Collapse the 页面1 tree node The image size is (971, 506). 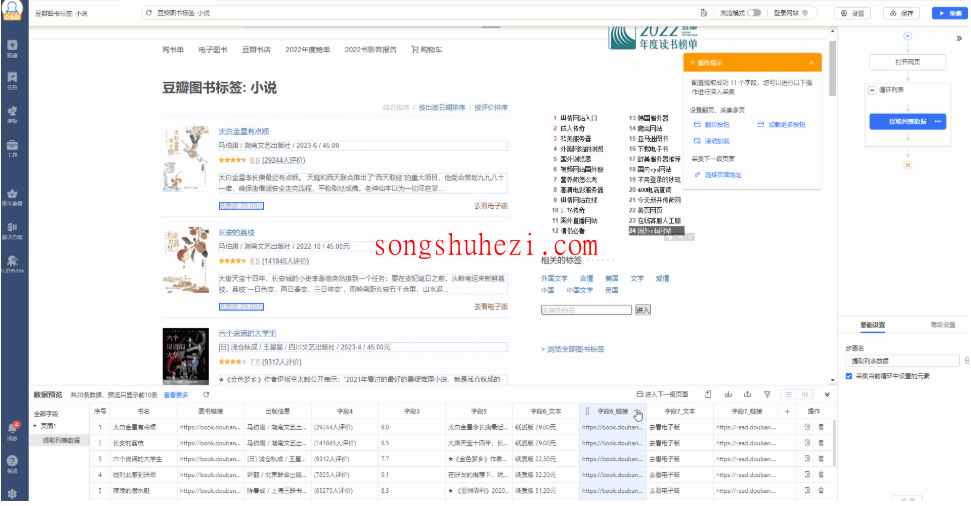coord(35,426)
